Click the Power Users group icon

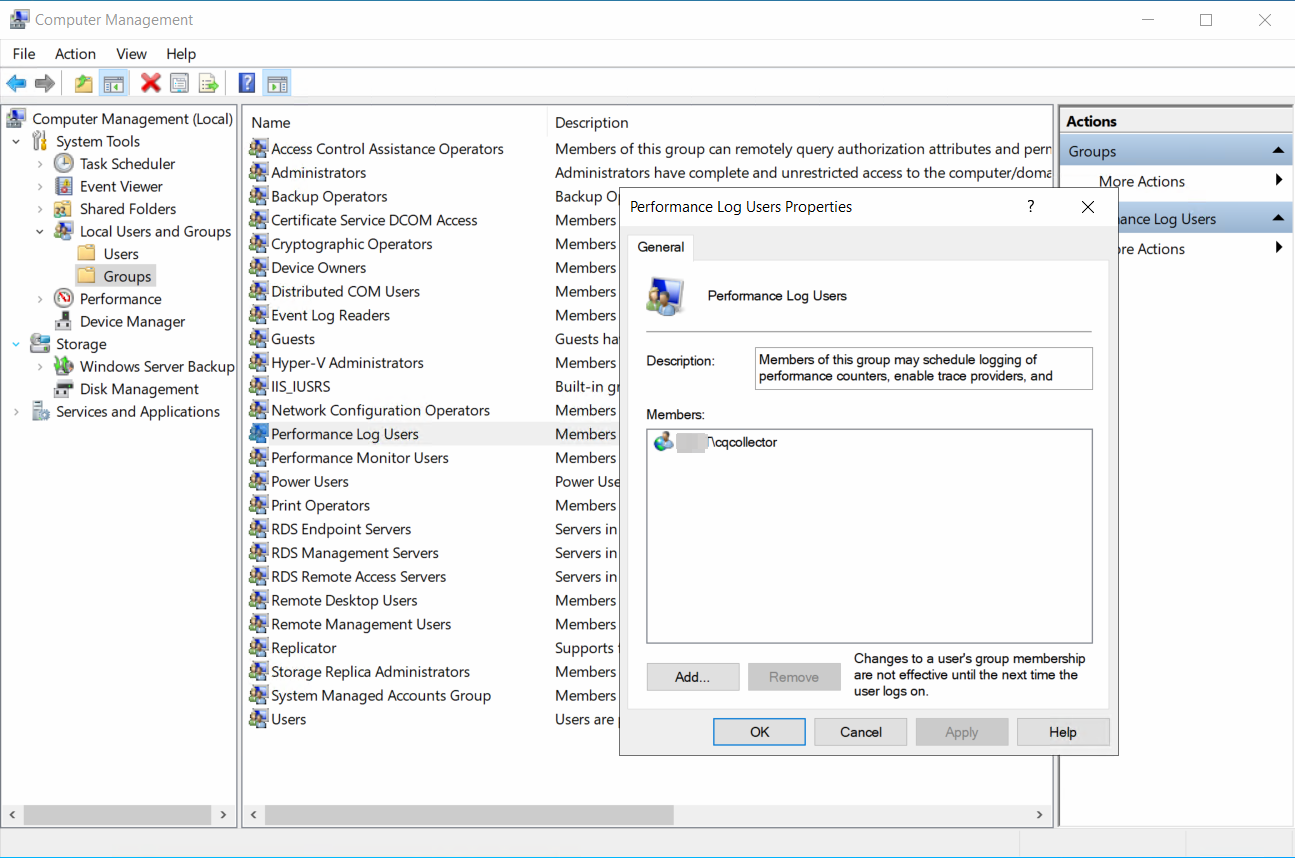click(x=258, y=481)
